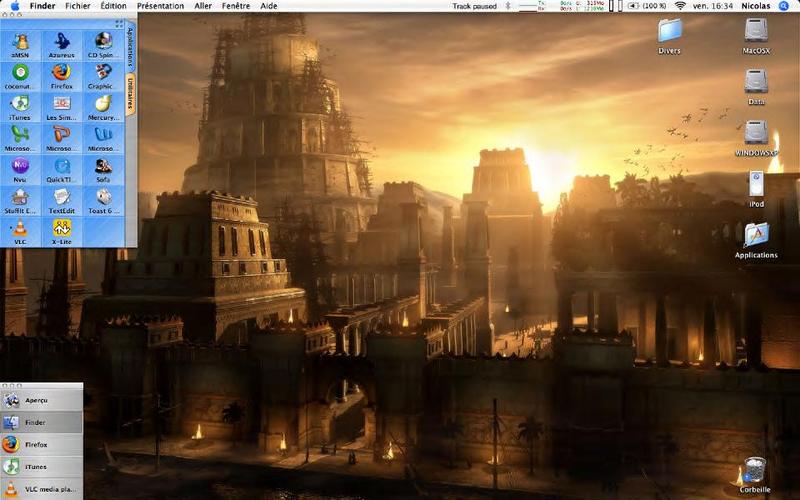Open the Présentation menu

click(x=161, y=6)
